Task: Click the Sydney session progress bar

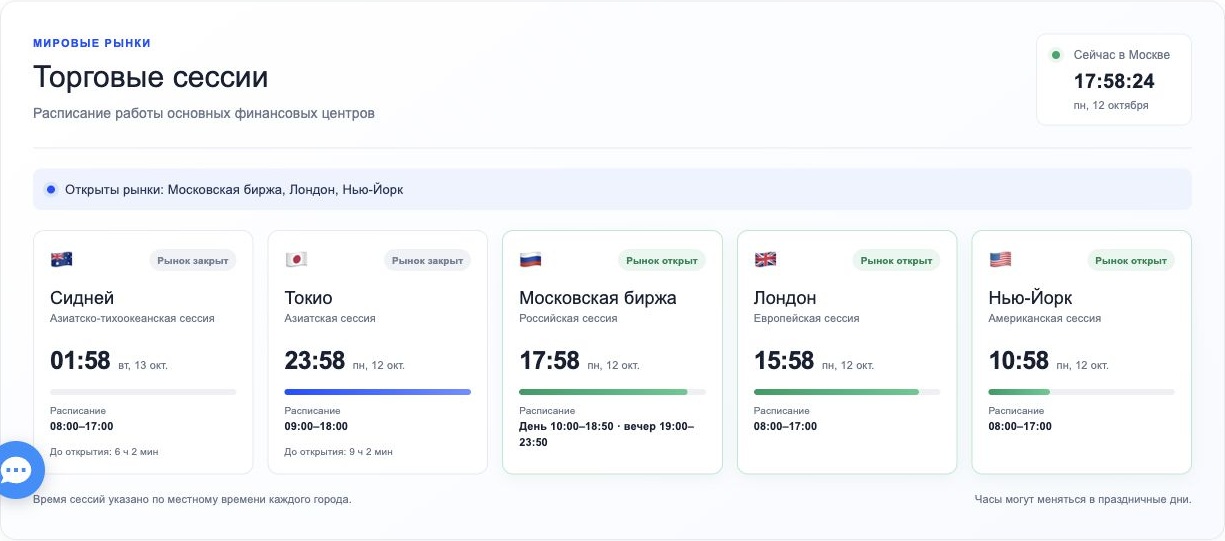Action: click(x=143, y=392)
